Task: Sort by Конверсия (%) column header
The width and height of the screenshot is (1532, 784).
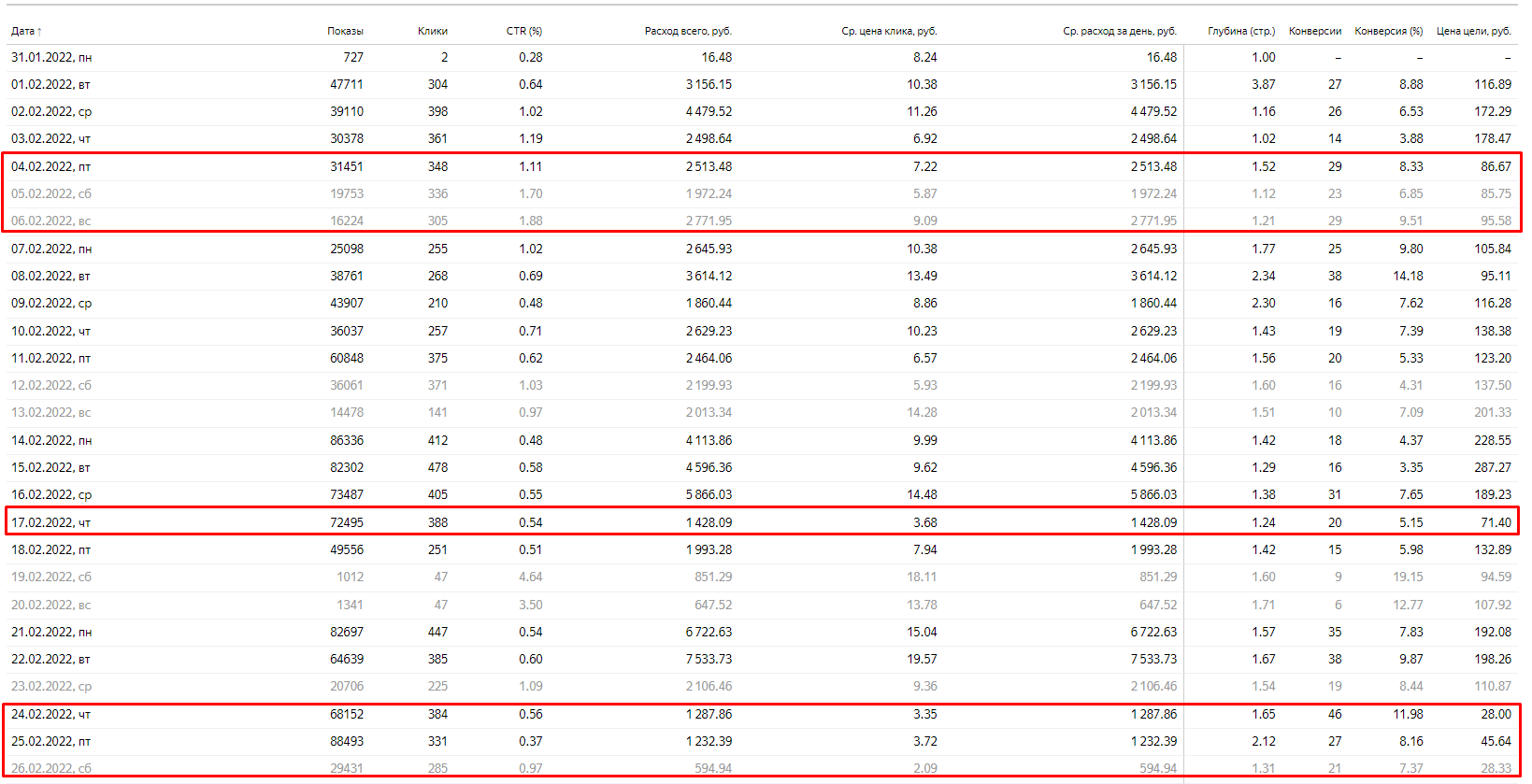Action: [x=1388, y=32]
